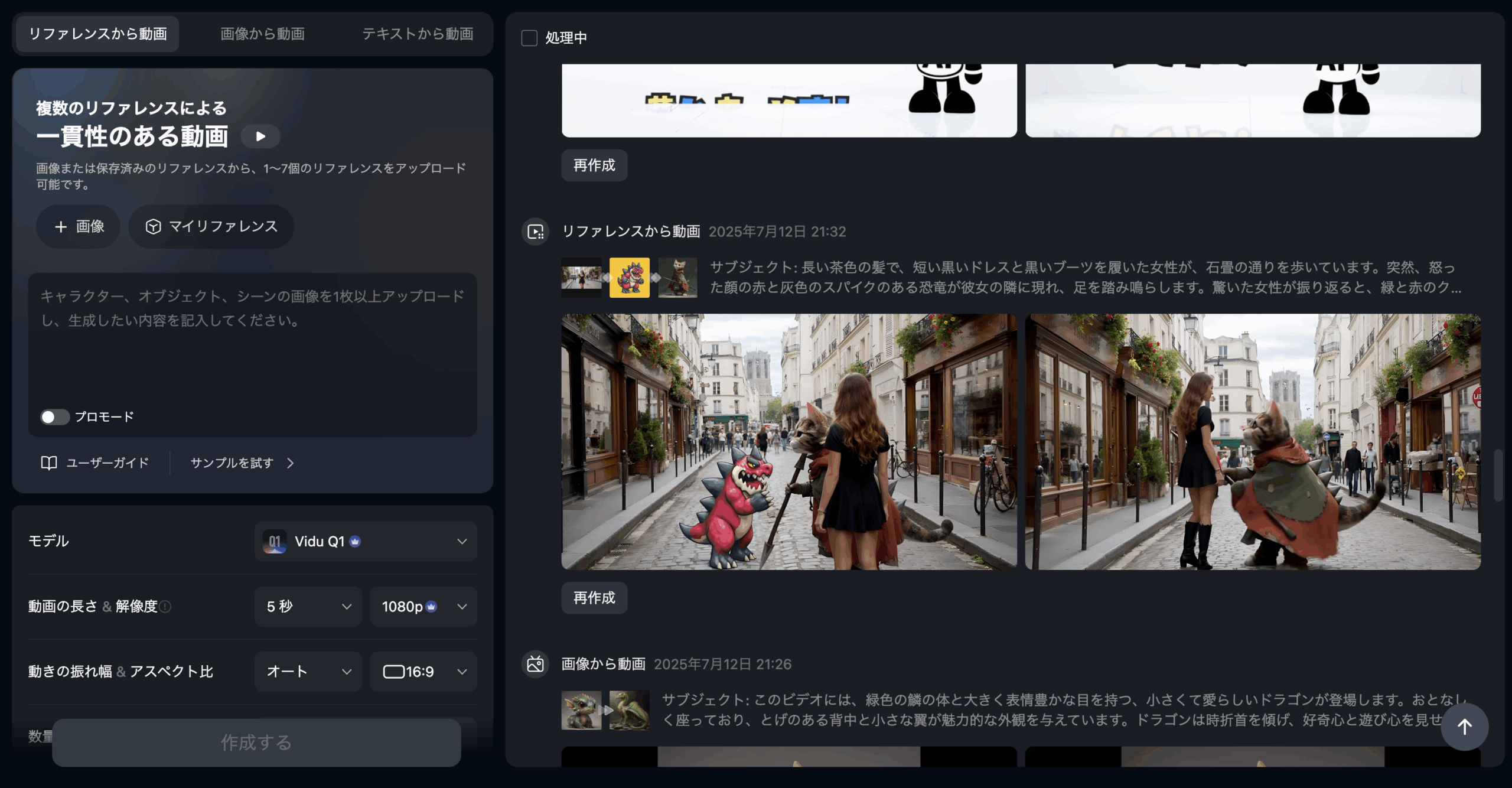Click the マイリファレンス cube icon button
The image size is (1512, 788).
[211, 226]
